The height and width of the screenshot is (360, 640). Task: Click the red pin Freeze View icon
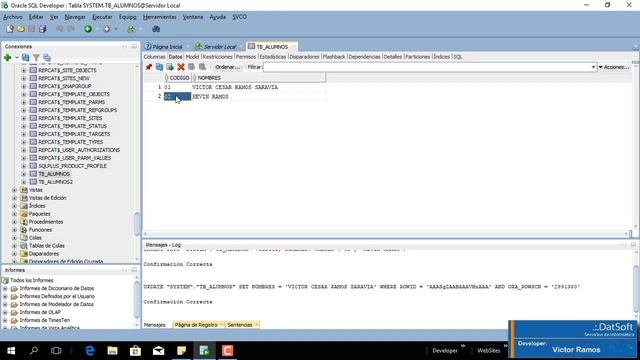click(x=149, y=67)
